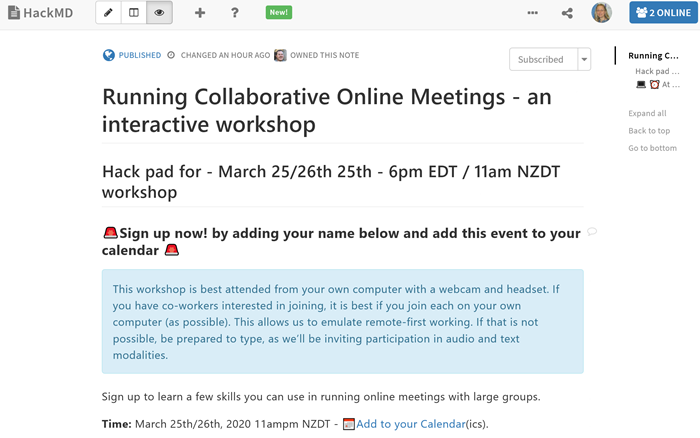
Task: Show the 2 ONLINE users list
Action: pyautogui.click(x=663, y=13)
